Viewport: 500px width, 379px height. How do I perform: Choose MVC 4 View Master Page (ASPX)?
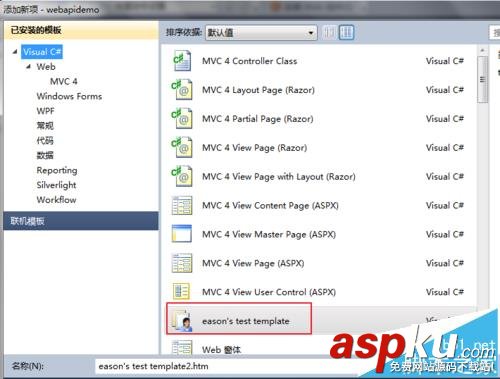269,235
